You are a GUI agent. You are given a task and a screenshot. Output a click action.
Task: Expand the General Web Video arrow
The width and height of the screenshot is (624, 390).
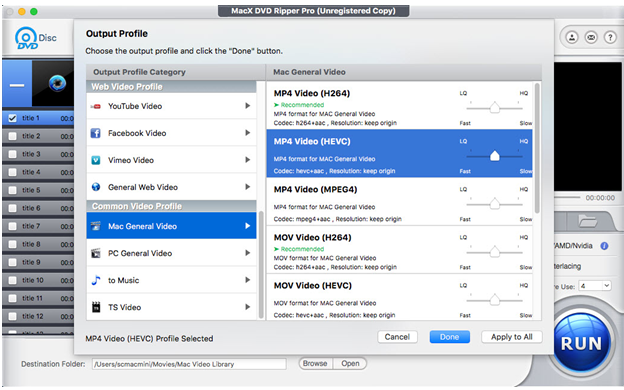pyautogui.click(x=248, y=187)
